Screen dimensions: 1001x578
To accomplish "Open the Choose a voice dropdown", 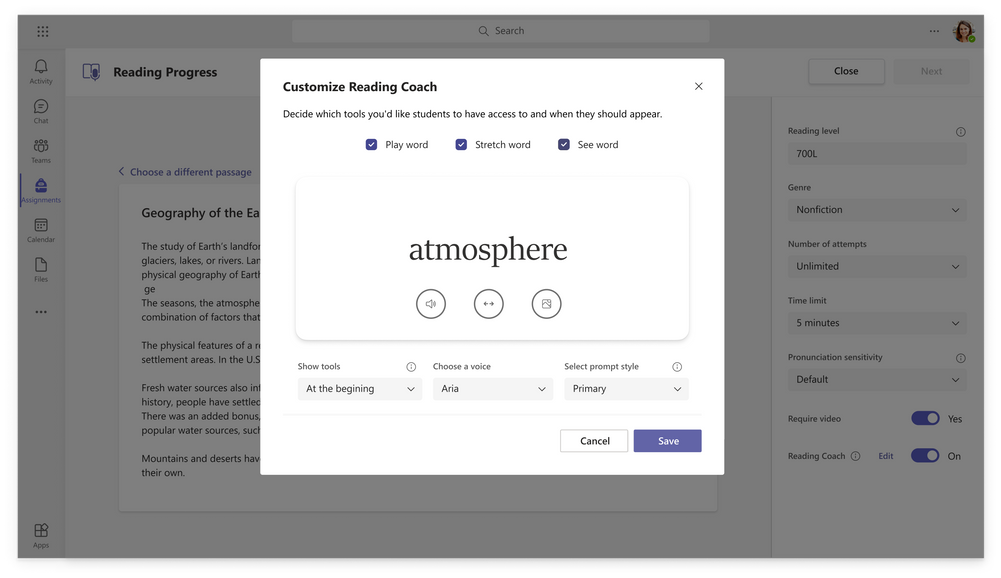I will pyautogui.click(x=493, y=389).
